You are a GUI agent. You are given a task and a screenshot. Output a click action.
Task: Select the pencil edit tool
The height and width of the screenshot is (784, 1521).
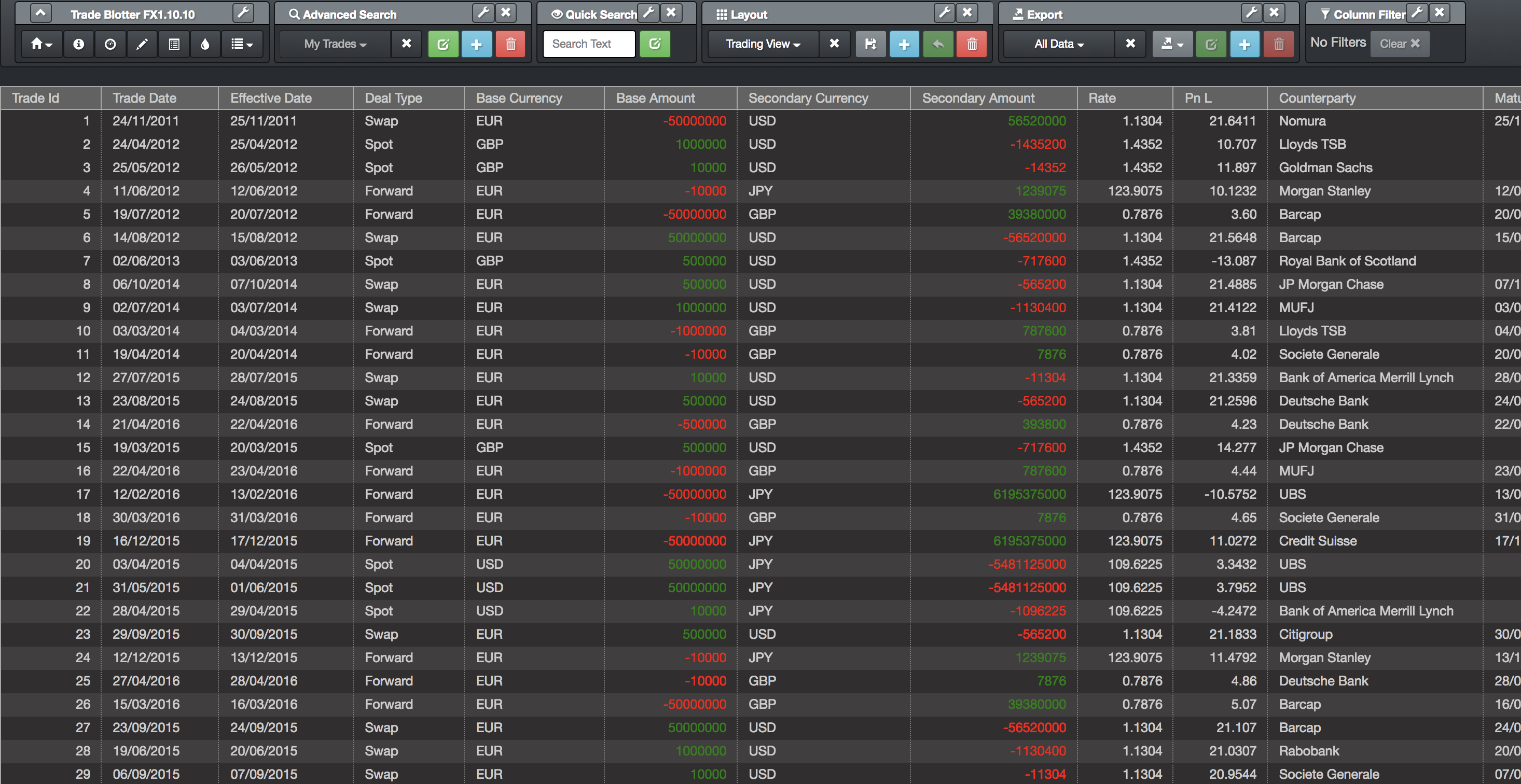142,44
